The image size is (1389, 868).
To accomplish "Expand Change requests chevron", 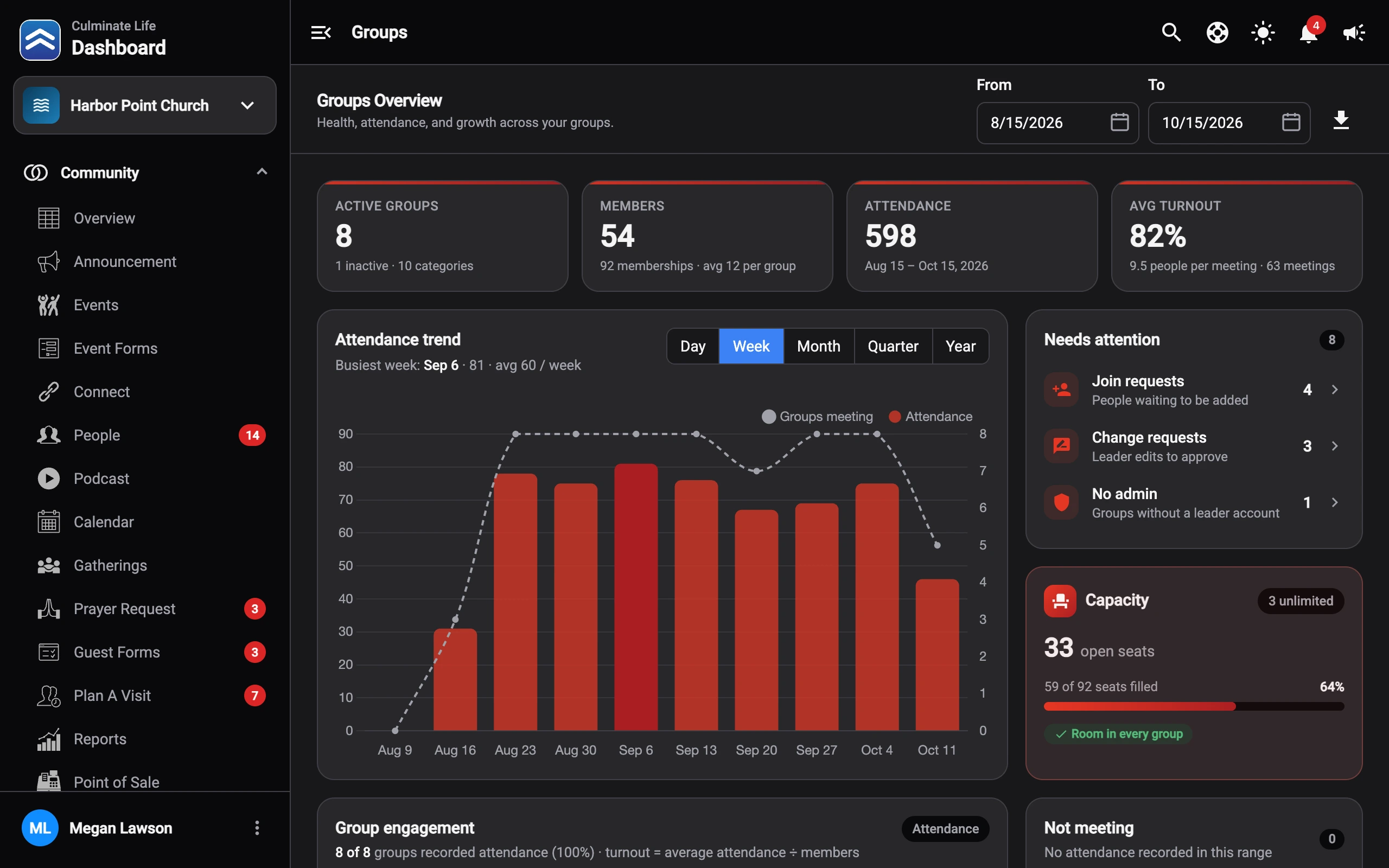I will click(x=1335, y=446).
